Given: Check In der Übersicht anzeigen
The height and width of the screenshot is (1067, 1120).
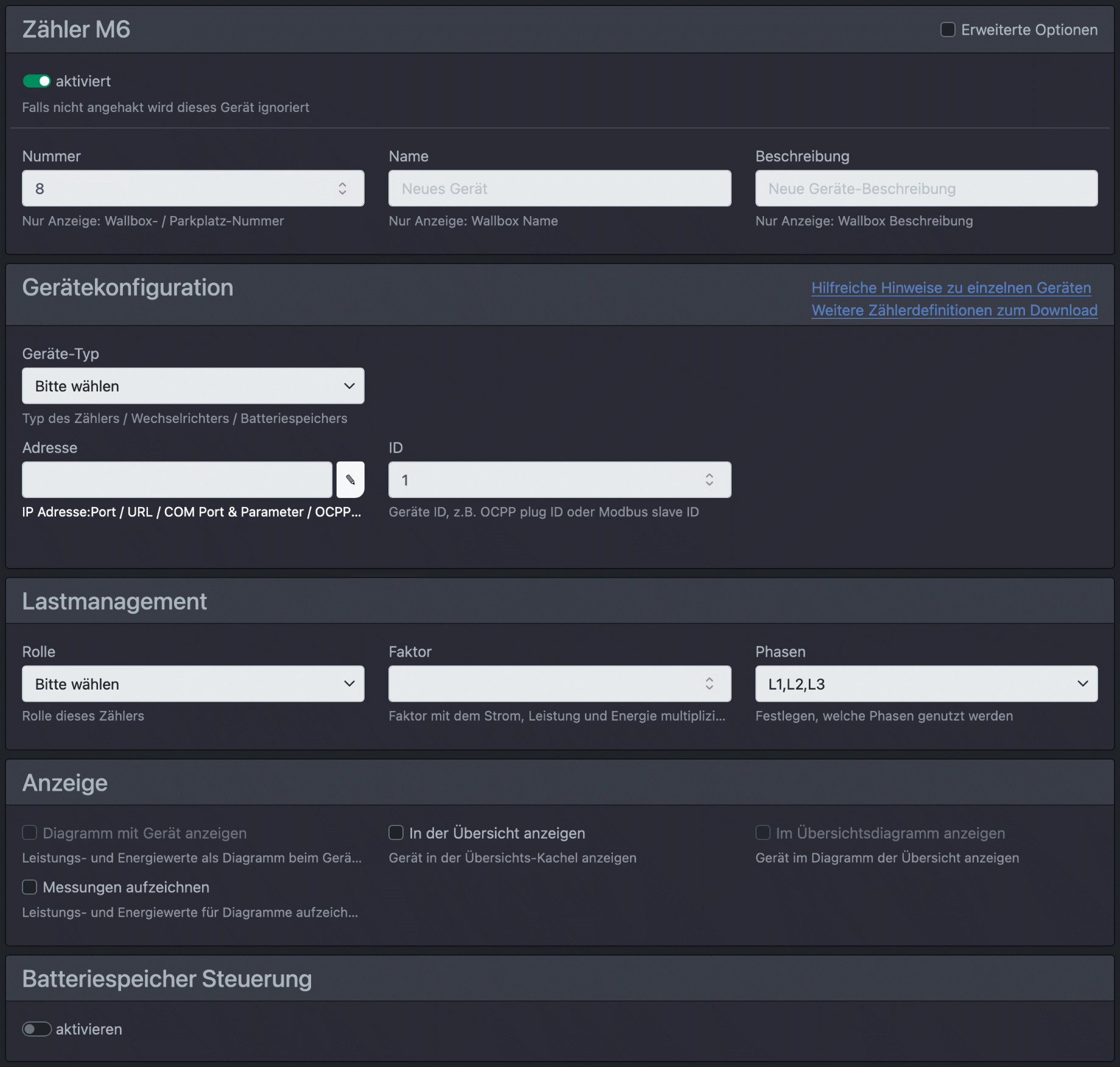Looking at the screenshot, I should click(x=396, y=833).
